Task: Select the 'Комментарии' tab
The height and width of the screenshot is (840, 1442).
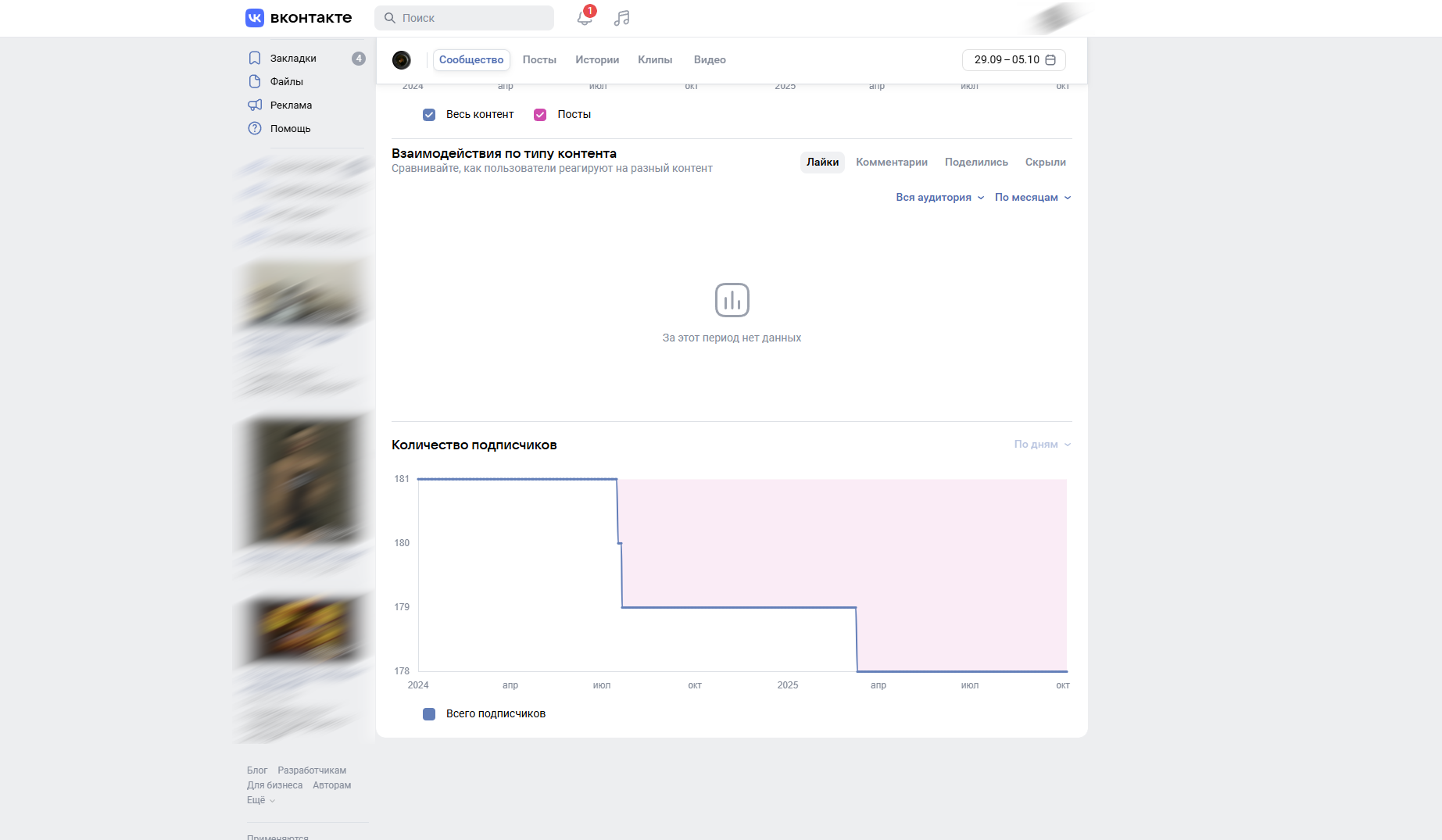Action: (x=891, y=163)
